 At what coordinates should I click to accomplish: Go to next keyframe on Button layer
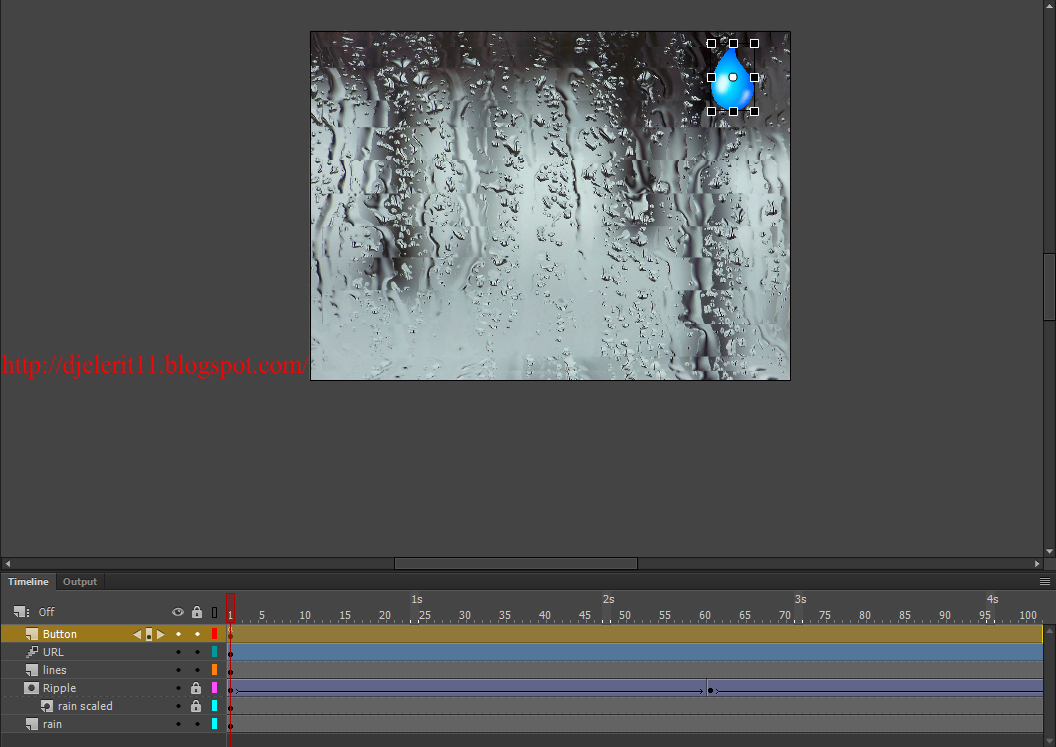(160, 634)
